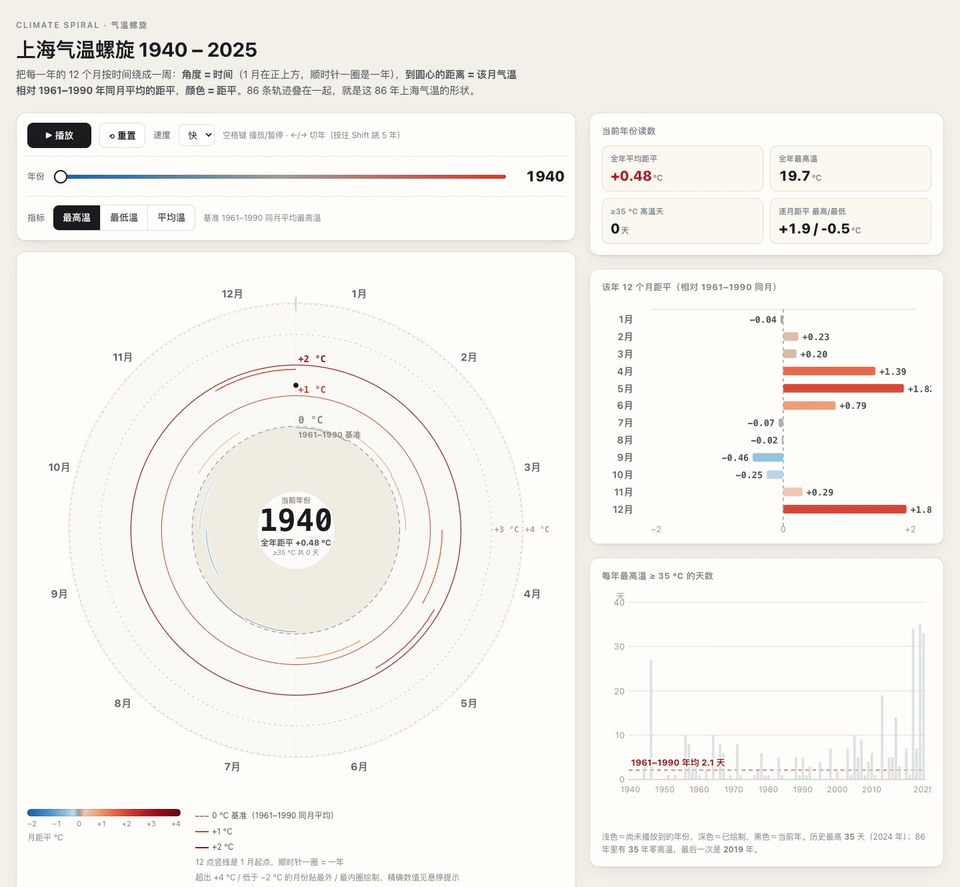Click the 4月 bar showing +1.39

pyautogui.click(x=829, y=371)
